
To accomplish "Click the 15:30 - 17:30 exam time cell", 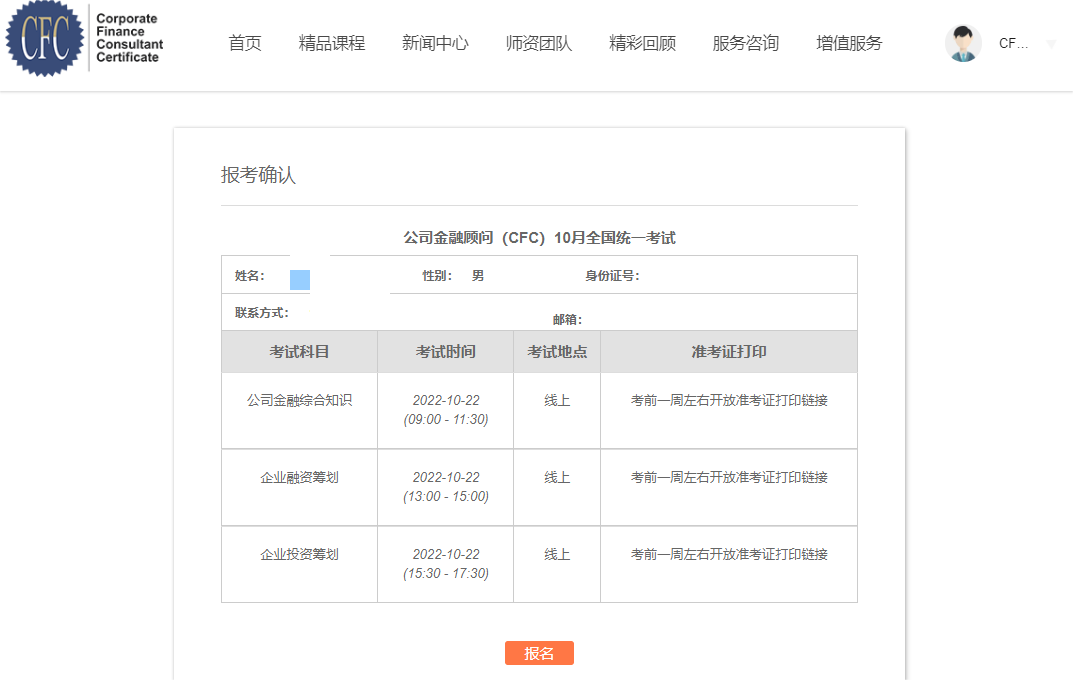I will point(445,564).
